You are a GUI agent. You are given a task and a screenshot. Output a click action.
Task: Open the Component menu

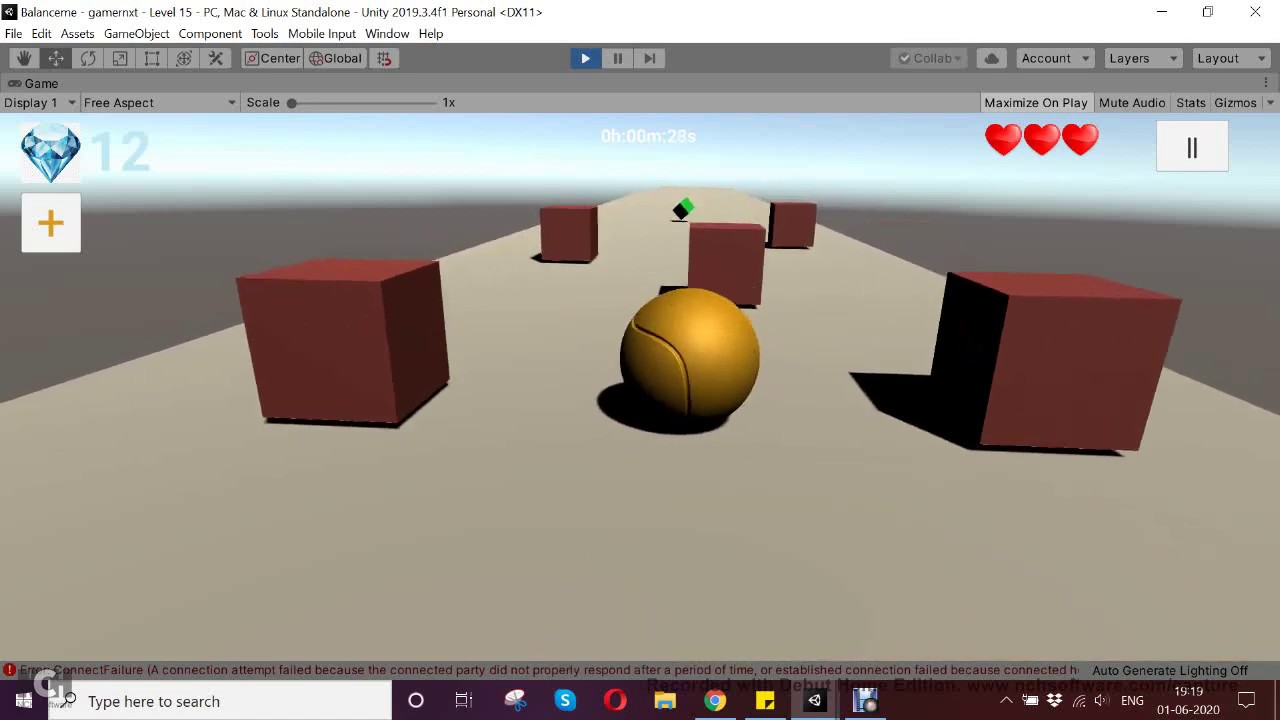pos(210,33)
